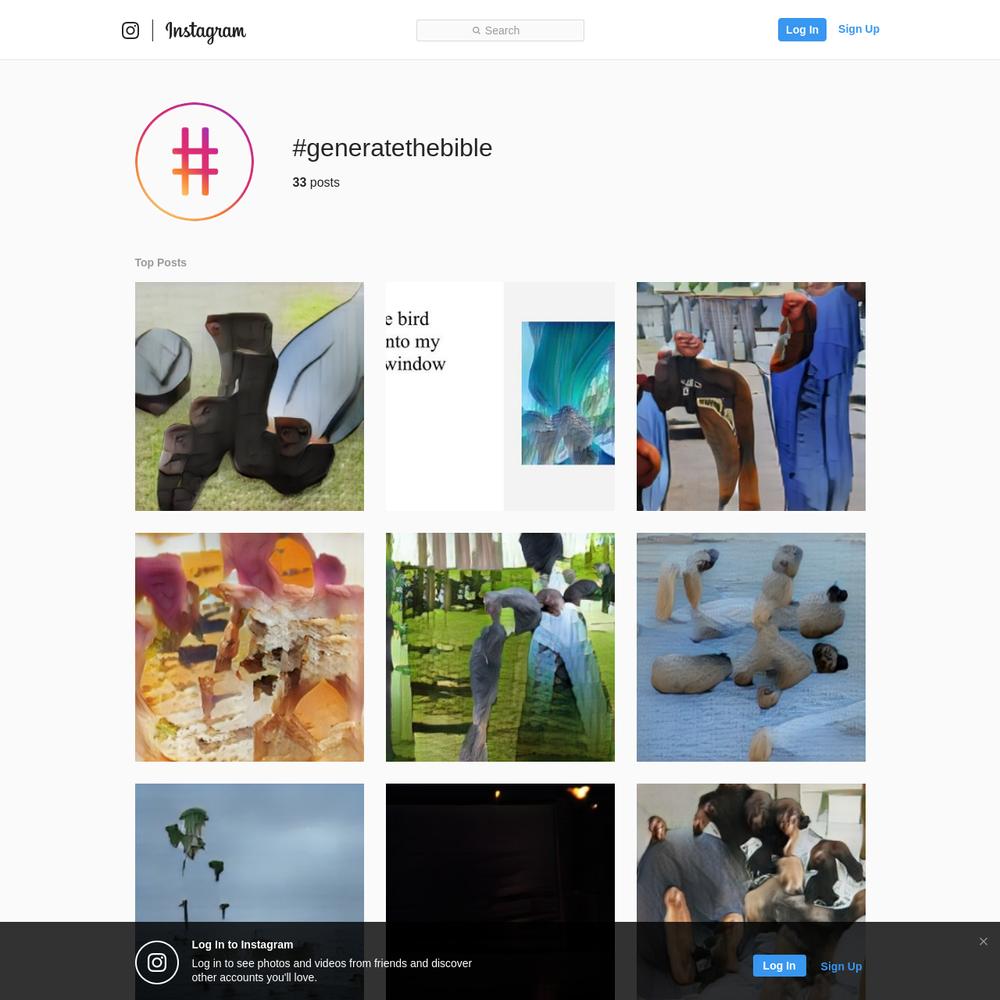
Task: Open the post with blue dress figures
Action: (x=751, y=396)
